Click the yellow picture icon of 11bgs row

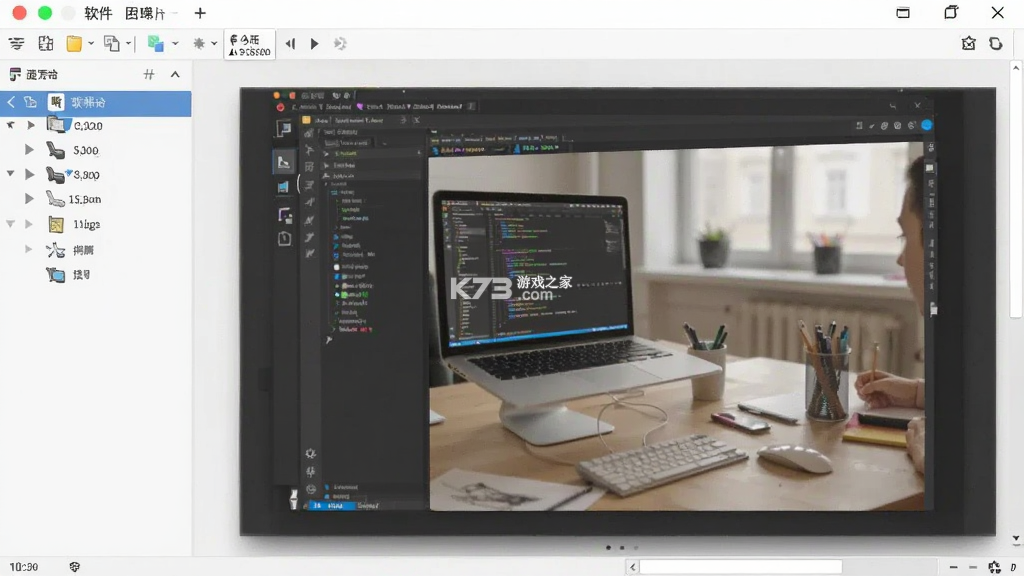click(56, 225)
